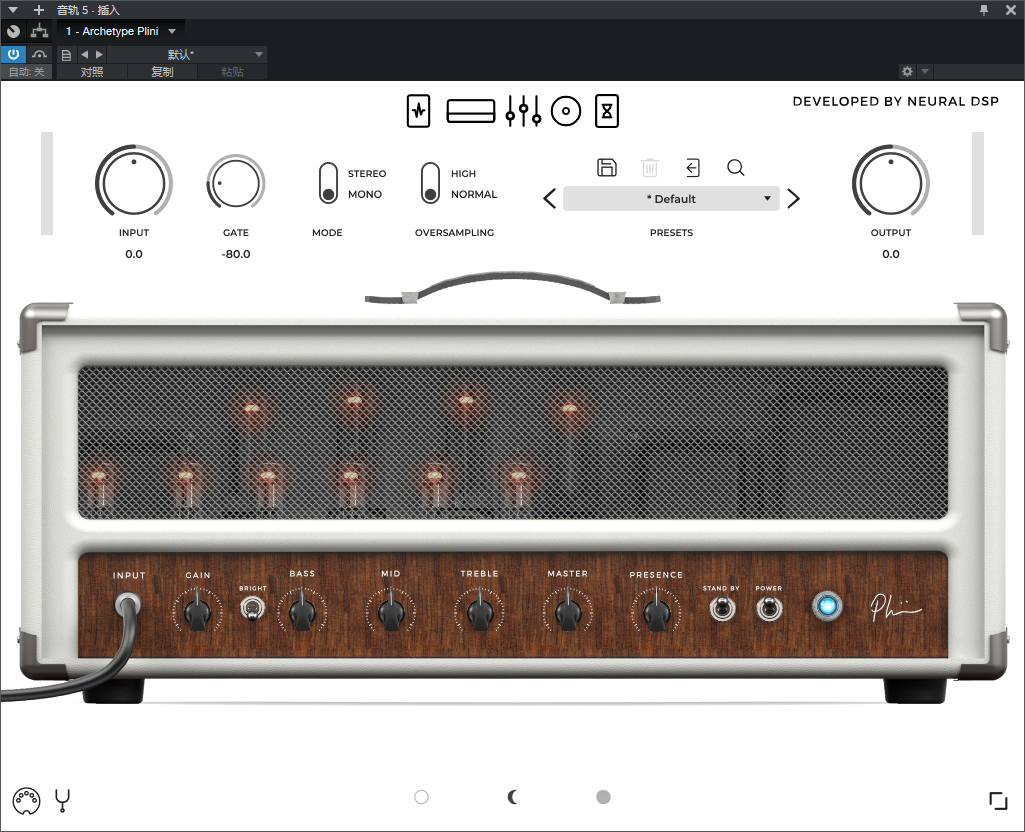
Task: Open the host preset 默认 dropdown
Action: [x=186, y=54]
